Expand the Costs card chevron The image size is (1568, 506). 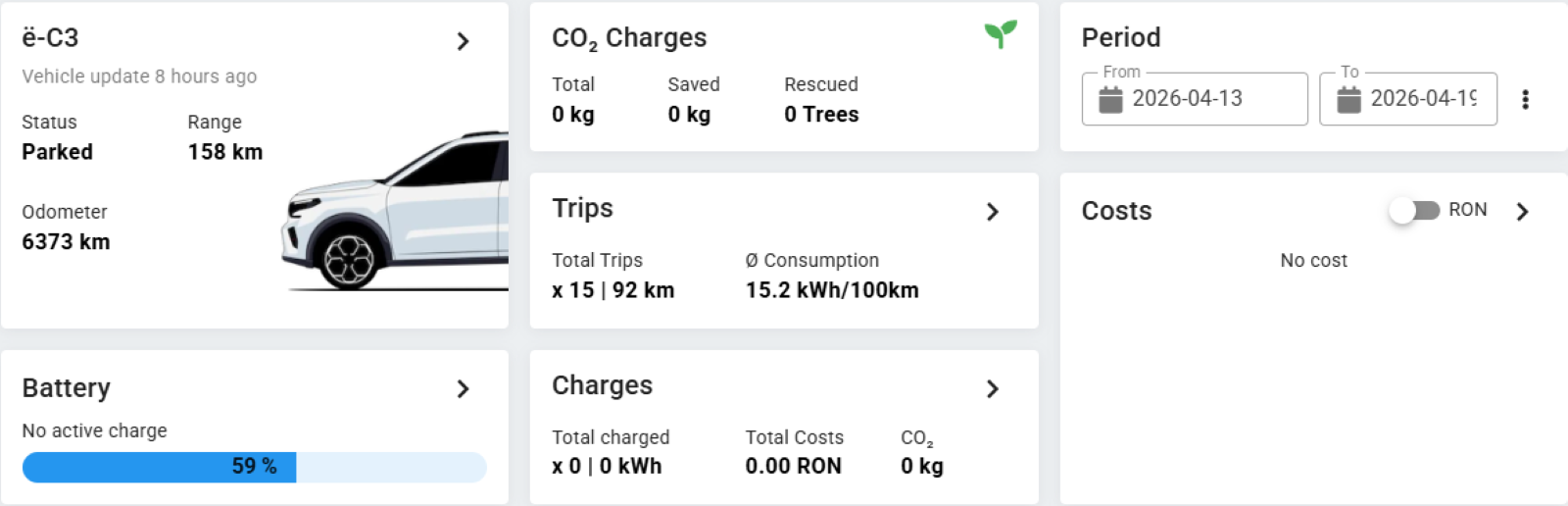click(1522, 212)
